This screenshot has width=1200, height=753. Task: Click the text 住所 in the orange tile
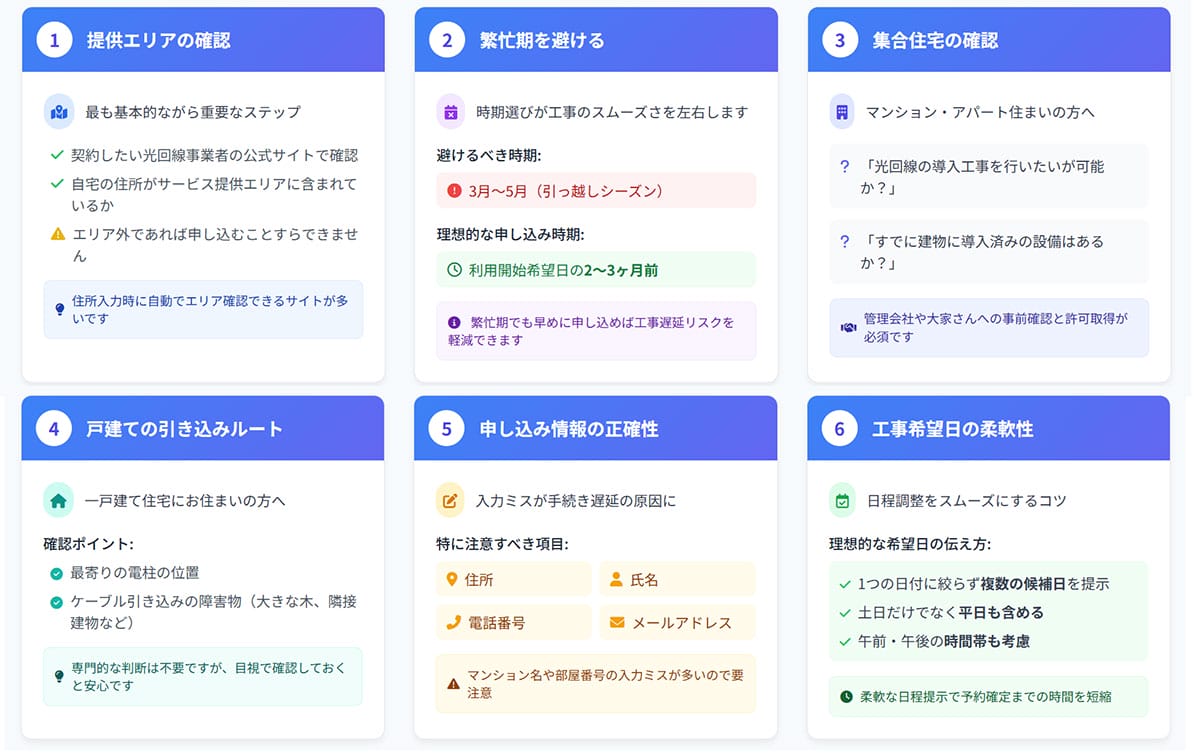click(x=480, y=580)
